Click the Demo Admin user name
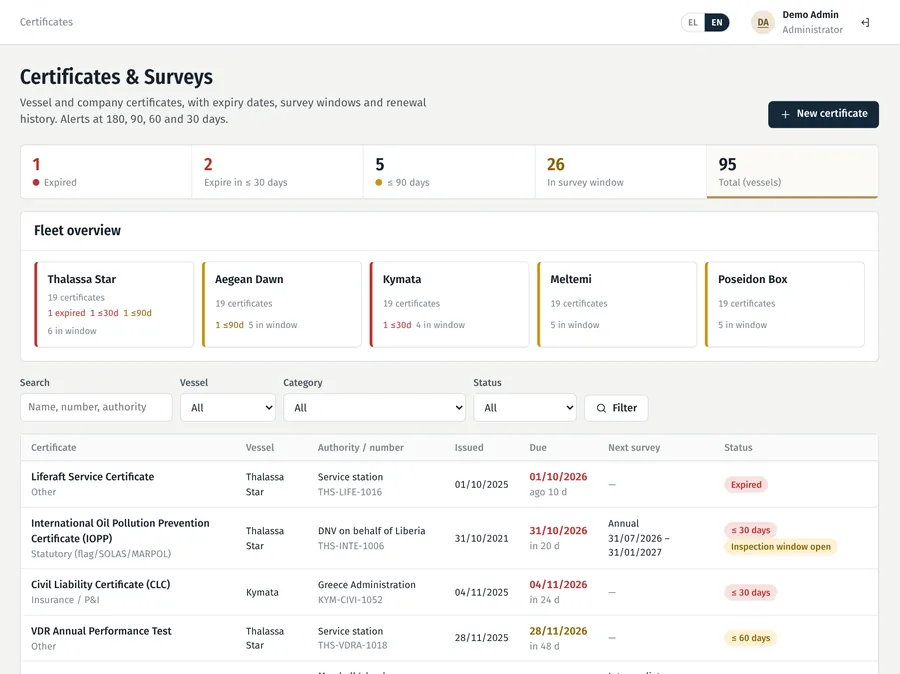Viewport: 900px width, 674px height. click(810, 14)
